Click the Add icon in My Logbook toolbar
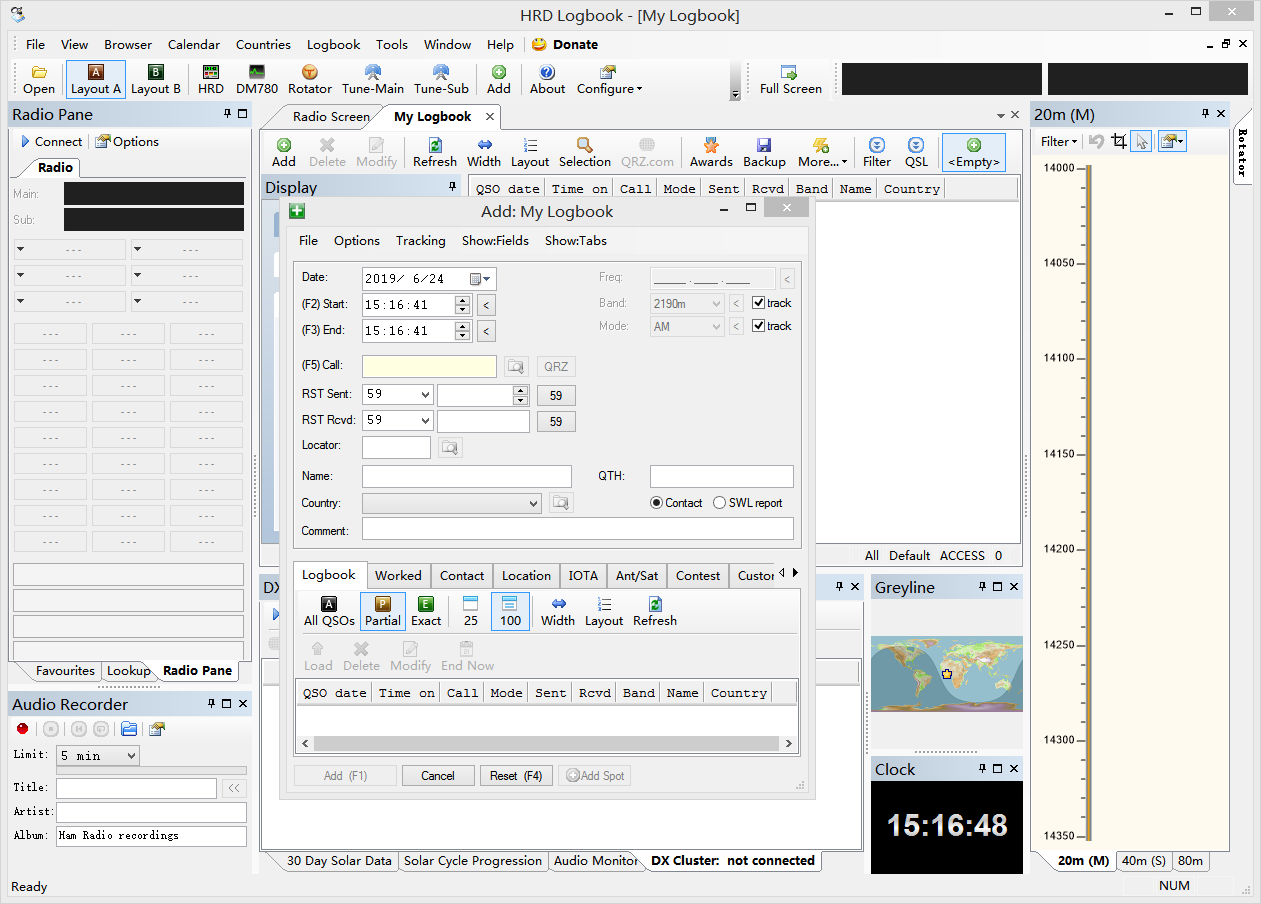 click(x=284, y=153)
